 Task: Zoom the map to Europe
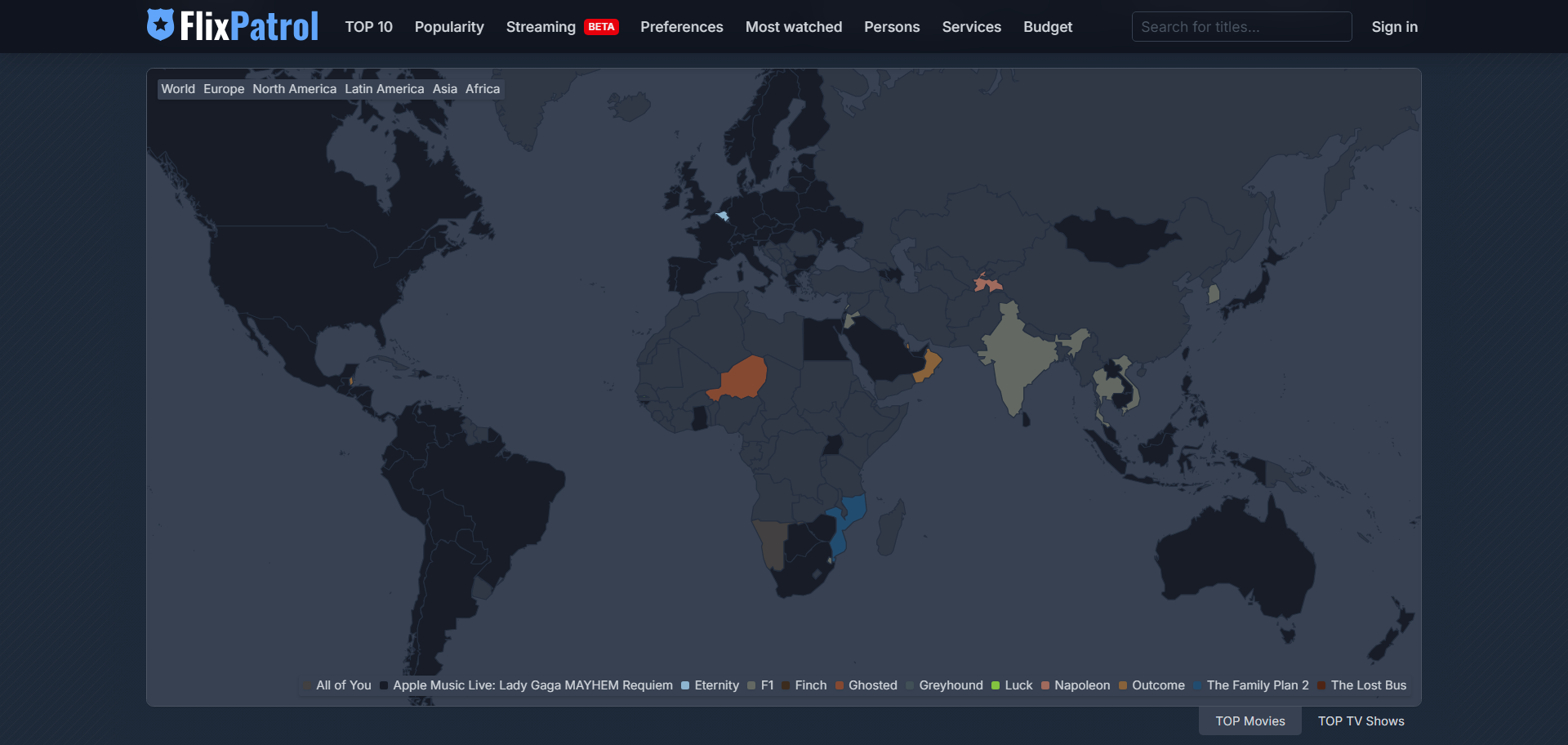(224, 89)
